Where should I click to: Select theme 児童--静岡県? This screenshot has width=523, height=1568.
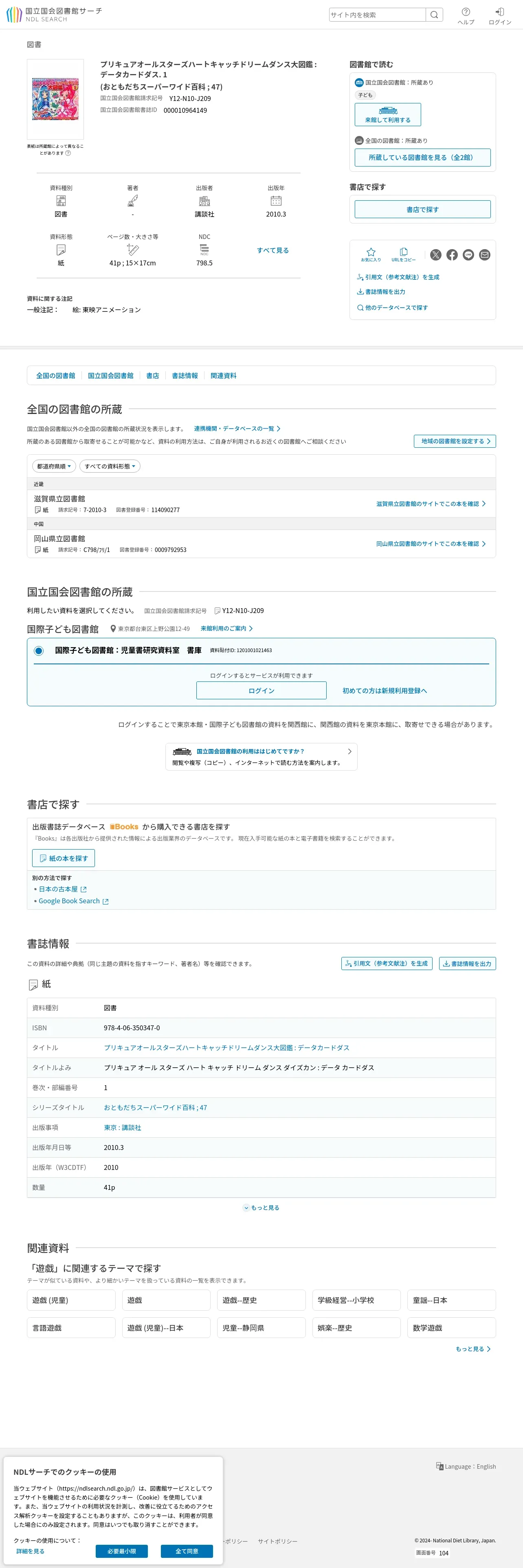coord(261,1327)
